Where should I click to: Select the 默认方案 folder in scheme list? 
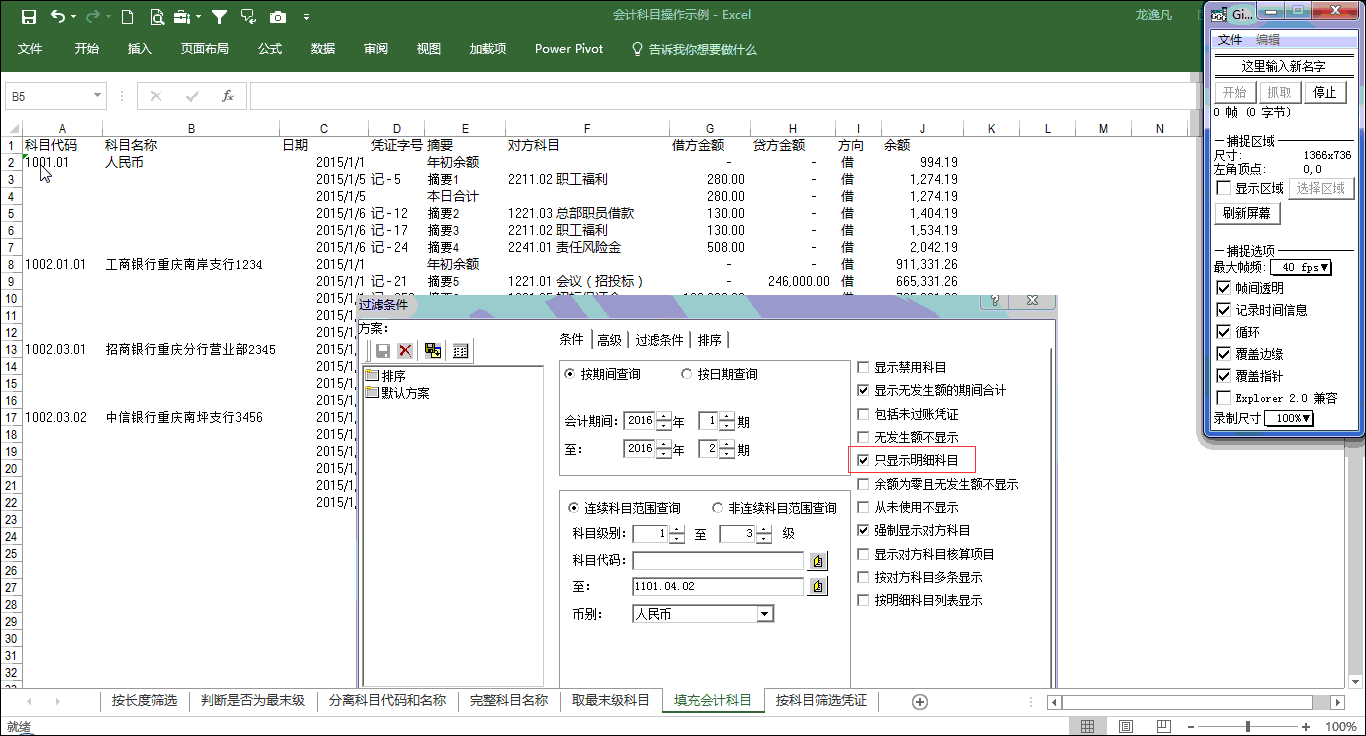397,393
